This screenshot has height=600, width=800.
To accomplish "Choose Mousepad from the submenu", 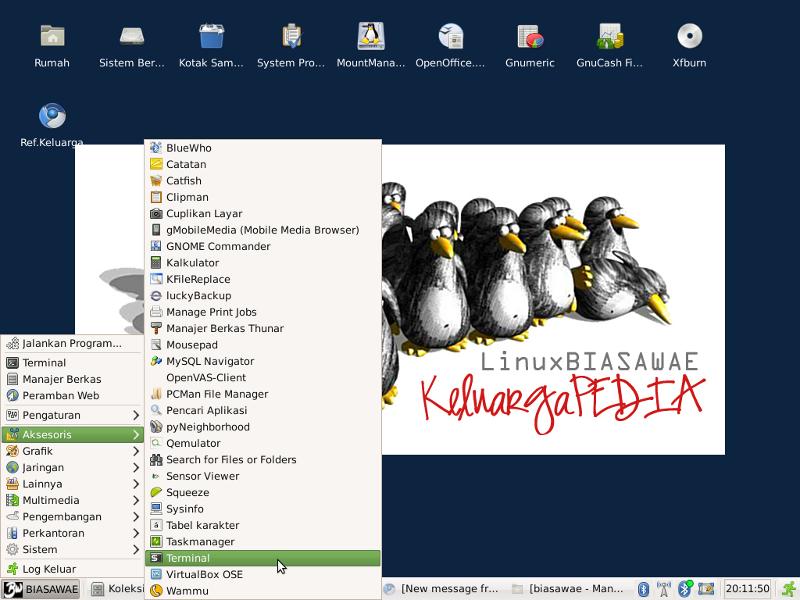I will [x=191, y=345].
